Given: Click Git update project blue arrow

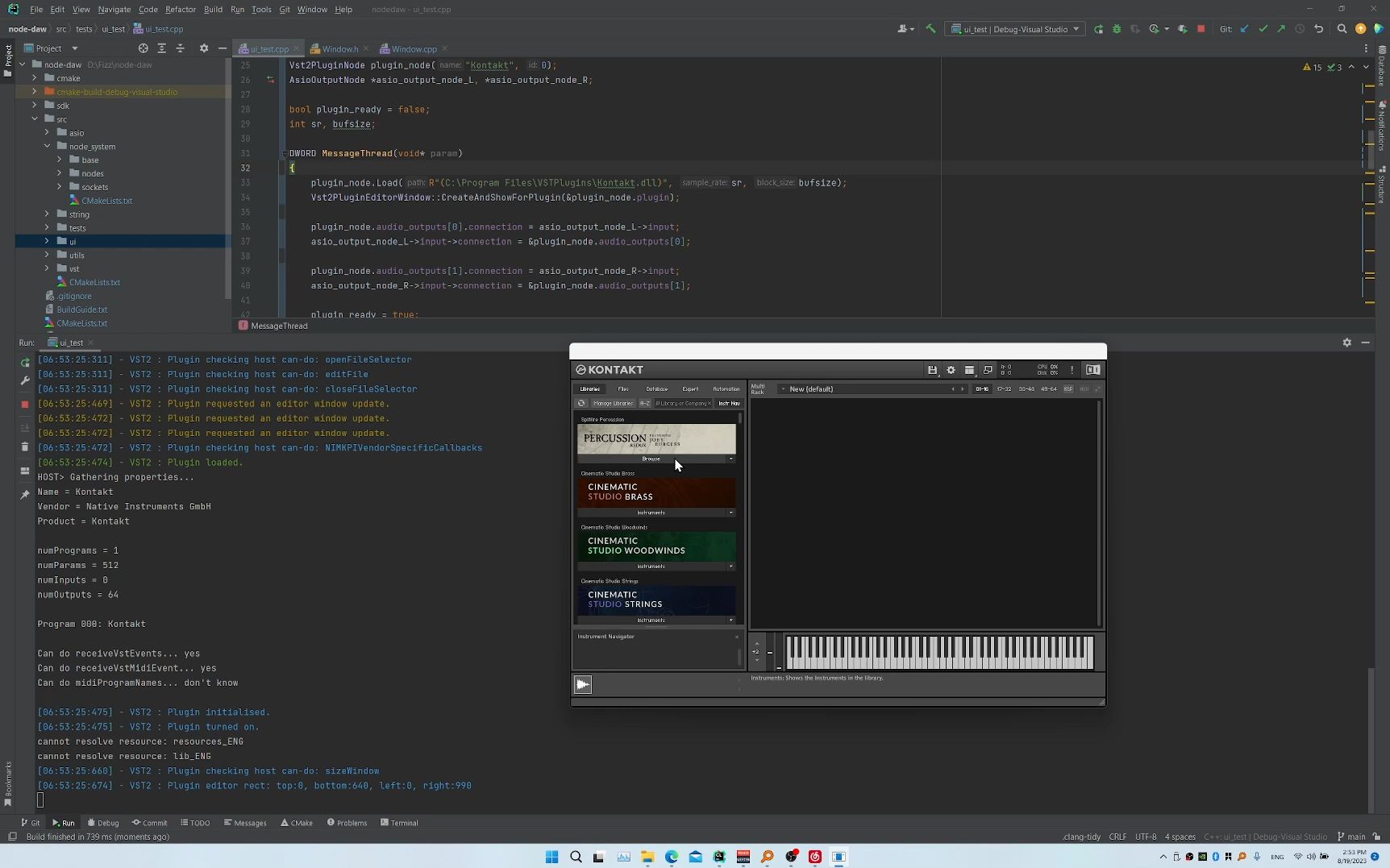Looking at the screenshot, I should tap(1244, 29).
